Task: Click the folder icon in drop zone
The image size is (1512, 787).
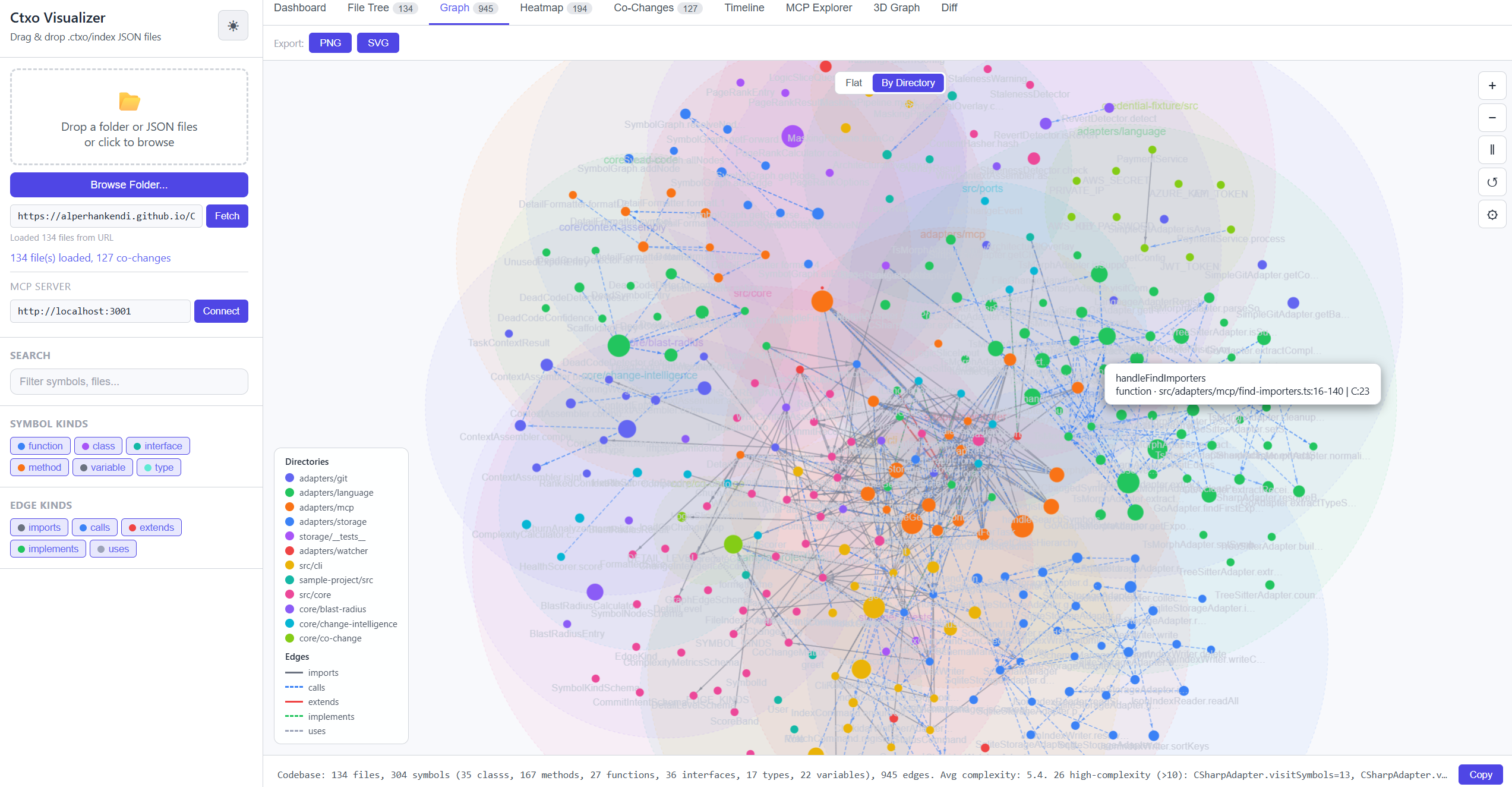Action: [129, 102]
